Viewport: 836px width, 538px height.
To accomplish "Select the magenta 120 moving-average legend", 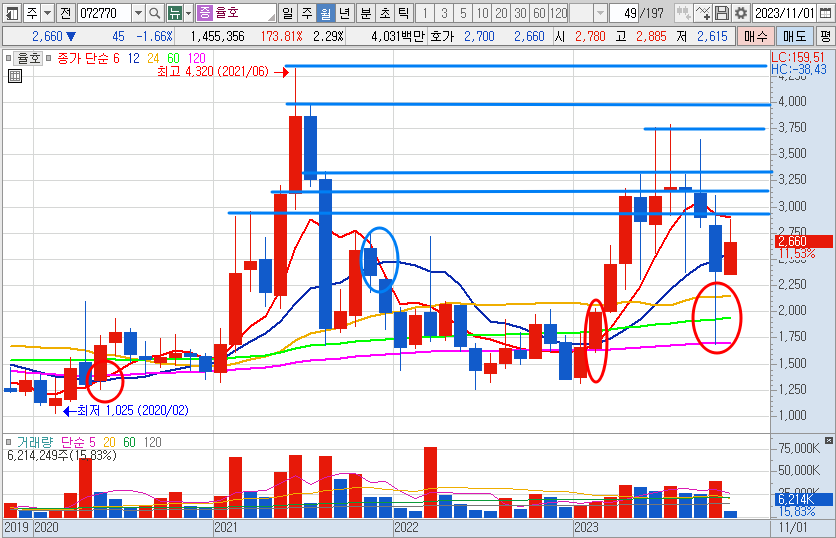I will tap(196, 58).
